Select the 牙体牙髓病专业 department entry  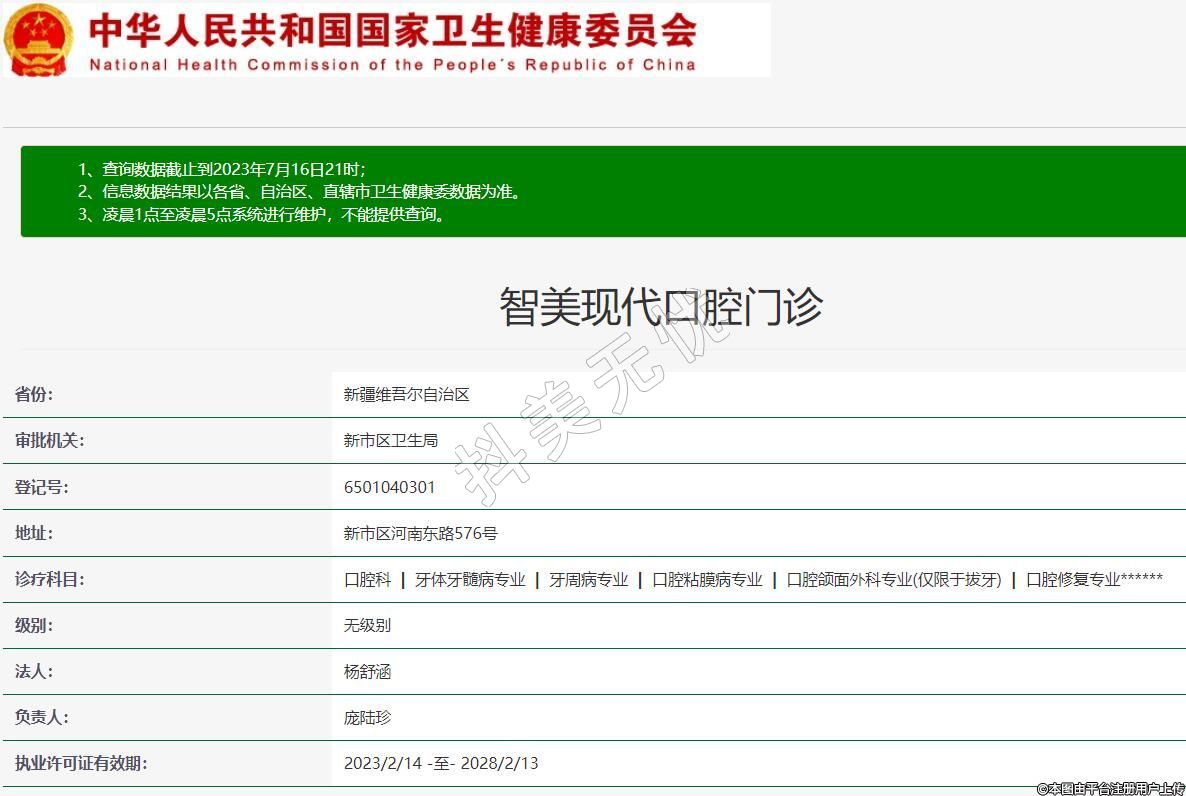pos(470,580)
